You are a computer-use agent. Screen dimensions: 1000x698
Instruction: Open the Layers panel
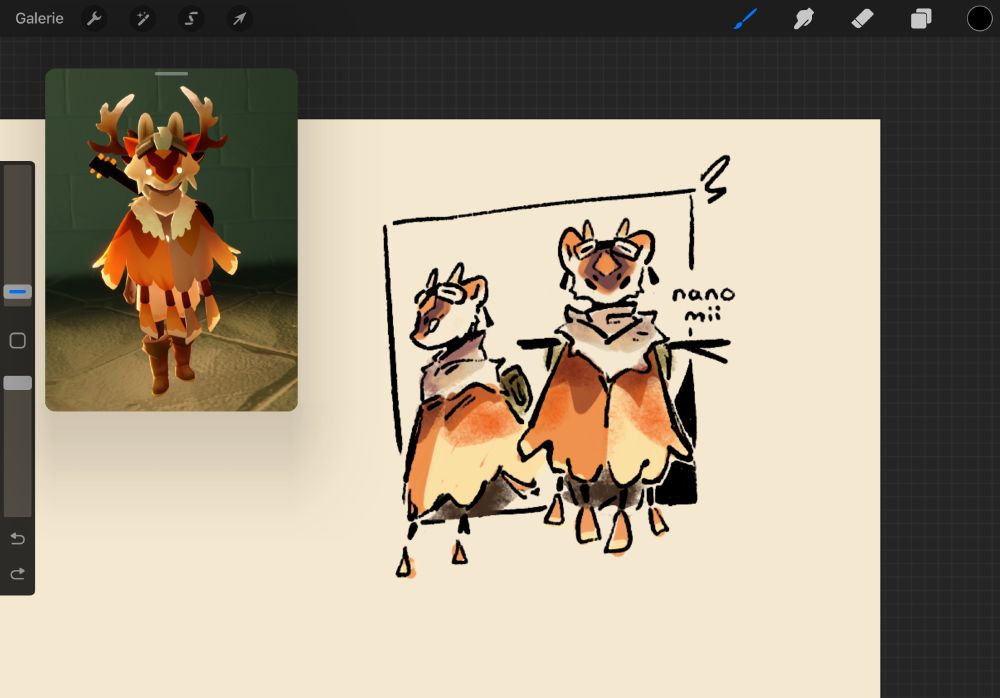920,19
